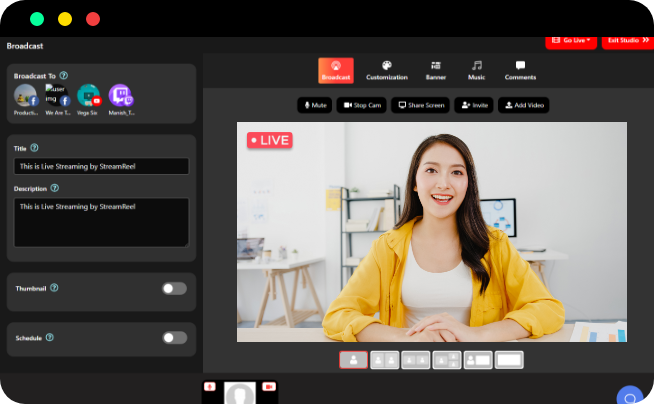Click Add Video button

(x=523, y=105)
